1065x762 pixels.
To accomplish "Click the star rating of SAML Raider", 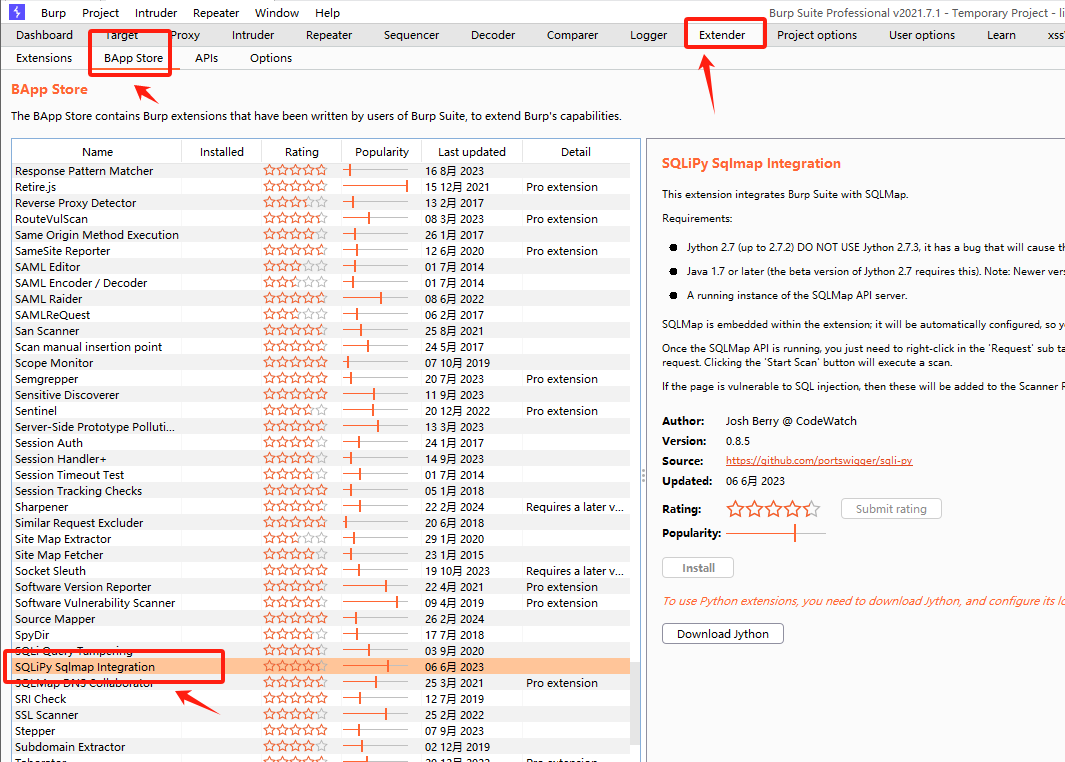I will (x=295, y=299).
